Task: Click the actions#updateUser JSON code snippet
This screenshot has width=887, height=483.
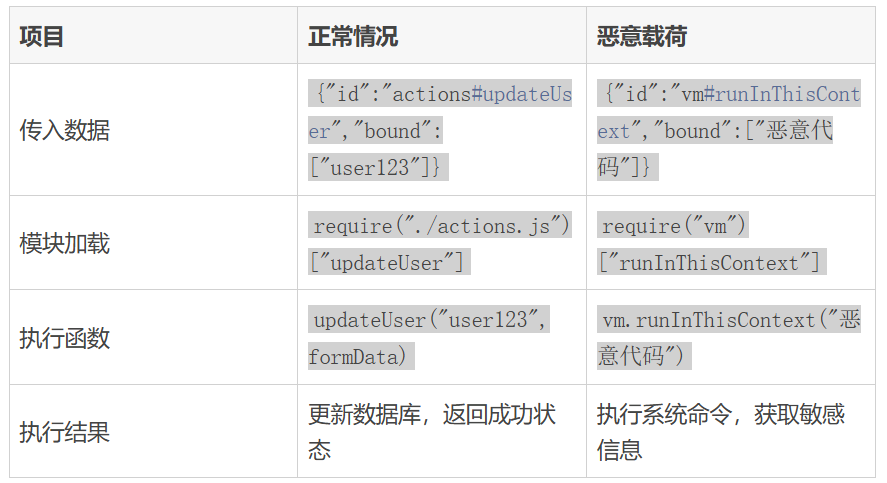Action: [x=441, y=95]
